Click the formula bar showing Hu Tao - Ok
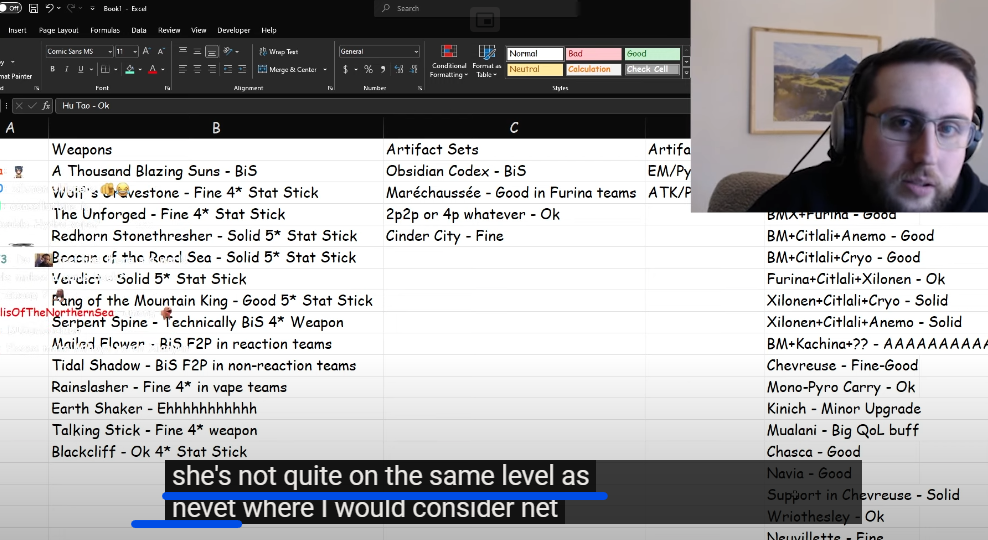This screenshot has width=988, height=540. [372, 106]
